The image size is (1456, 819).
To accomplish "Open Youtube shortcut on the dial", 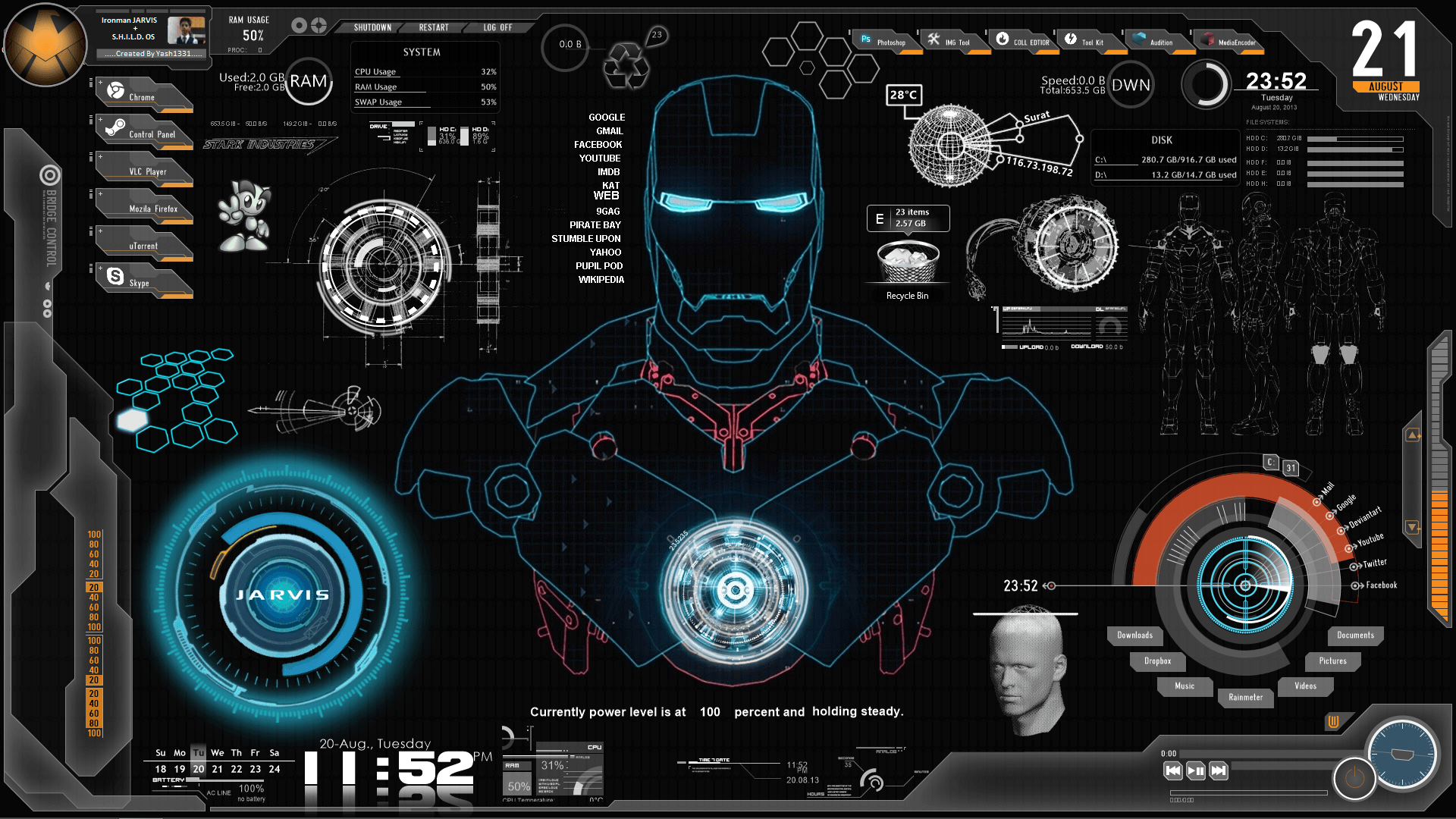I will click(1365, 542).
